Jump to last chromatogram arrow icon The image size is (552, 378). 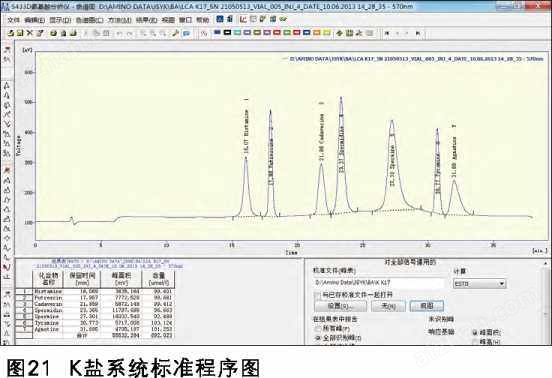pos(418,33)
